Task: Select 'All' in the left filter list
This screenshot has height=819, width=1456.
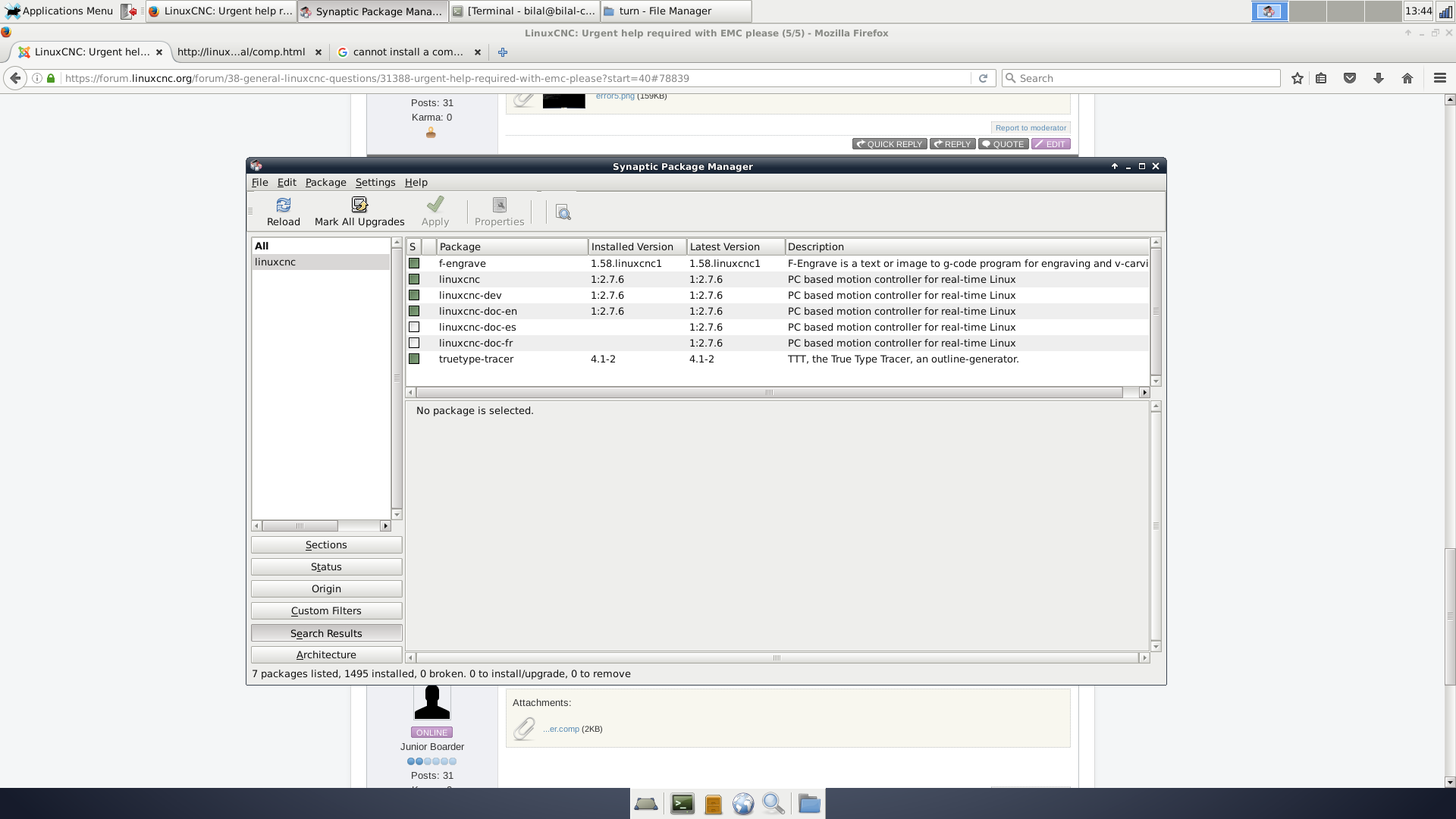Action: click(x=321, y=246)
